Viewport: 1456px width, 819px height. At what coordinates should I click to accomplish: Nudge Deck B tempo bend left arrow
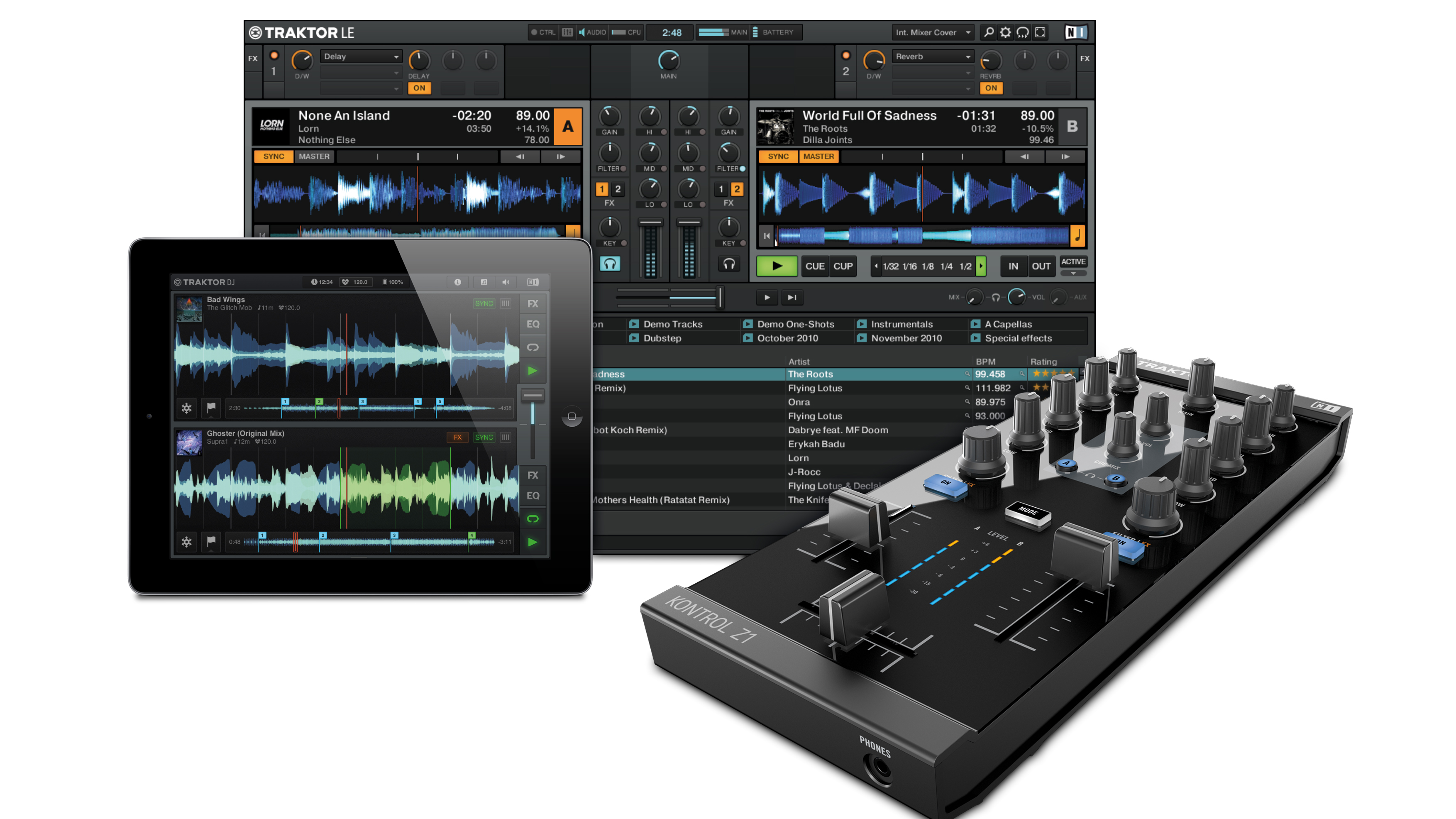coord(1025,156)
